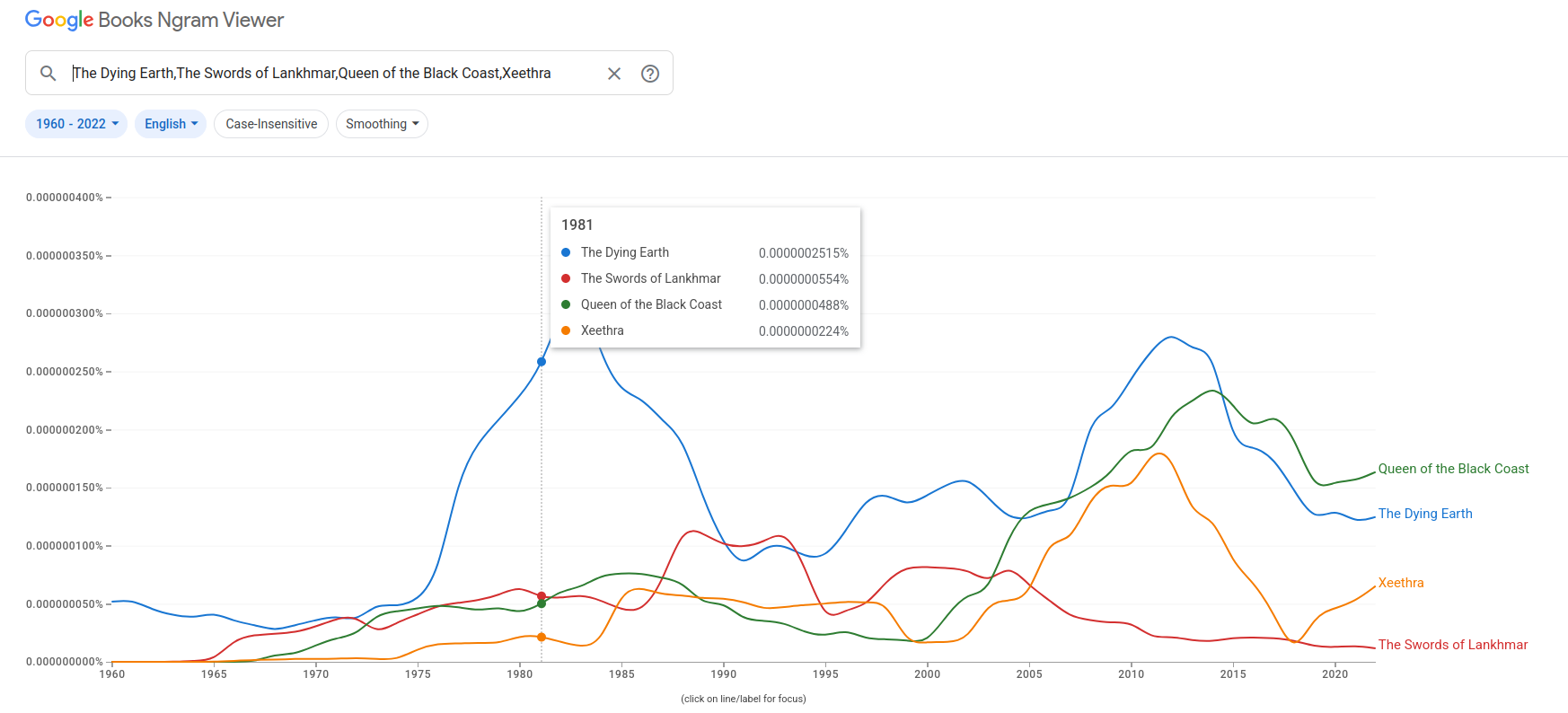Image resolution: width=1568 pixels, height=713 pixels.
Task: Click orange data point for 1981 on chart
Action: tap(542, 638)
